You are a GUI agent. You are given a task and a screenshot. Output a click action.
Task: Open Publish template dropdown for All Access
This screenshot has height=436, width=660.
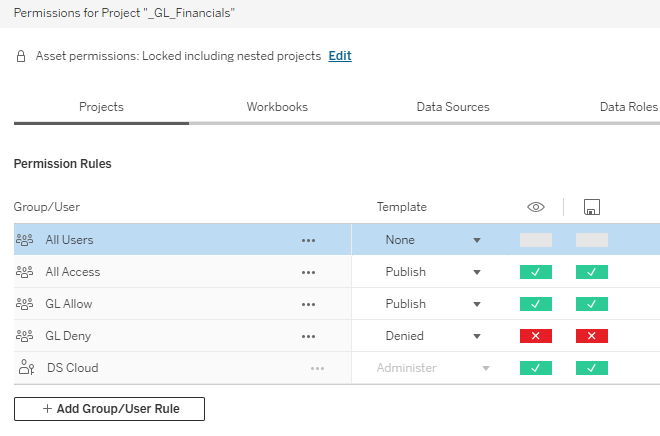point(477,272)
